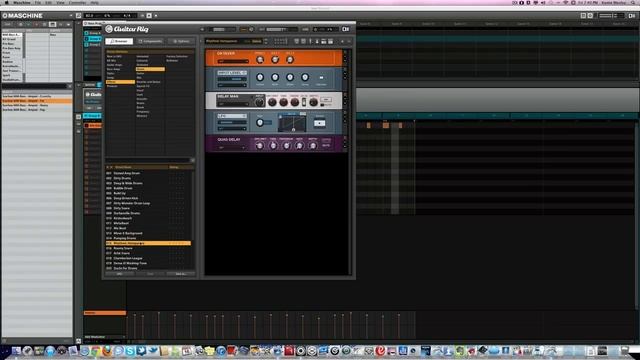Image resolution: width=640 pixels, height=360 pixels.
Task: Click the Info button below preset list
Action: (x=120, y=274)
